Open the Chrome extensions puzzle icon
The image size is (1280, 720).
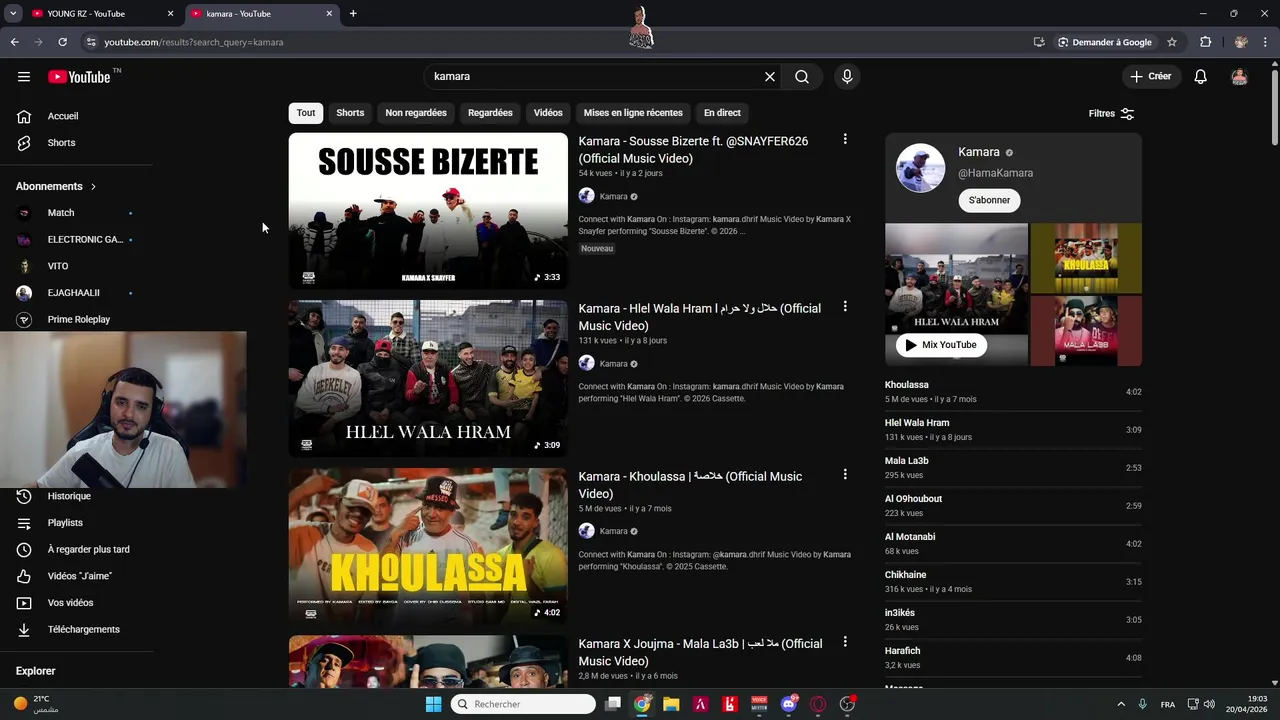[x=1205, y=42]
